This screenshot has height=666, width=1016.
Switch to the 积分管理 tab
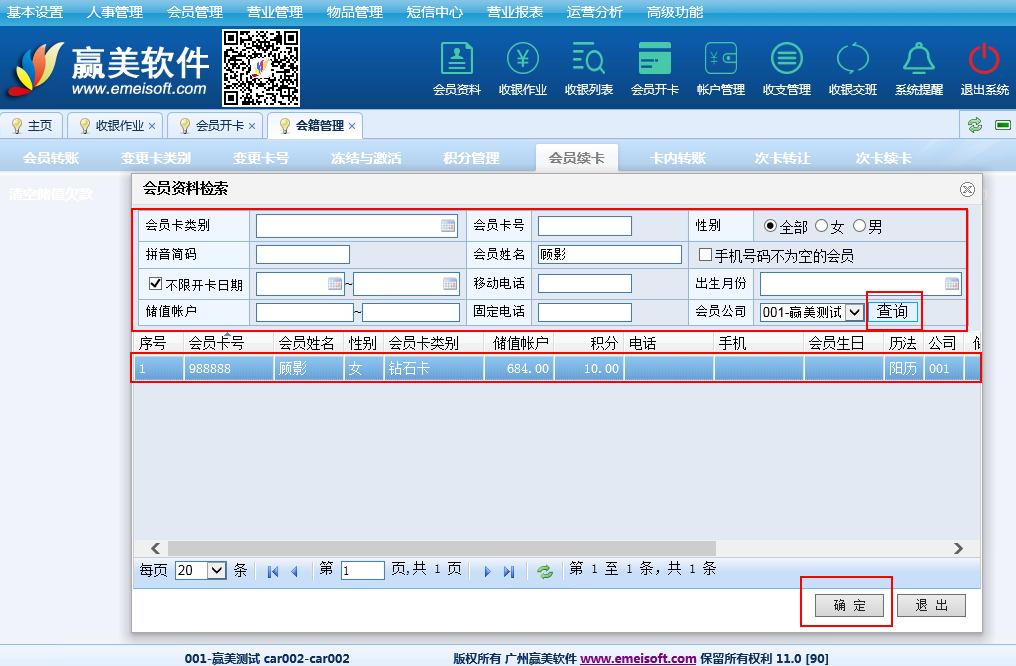click(x=471, y=158)
